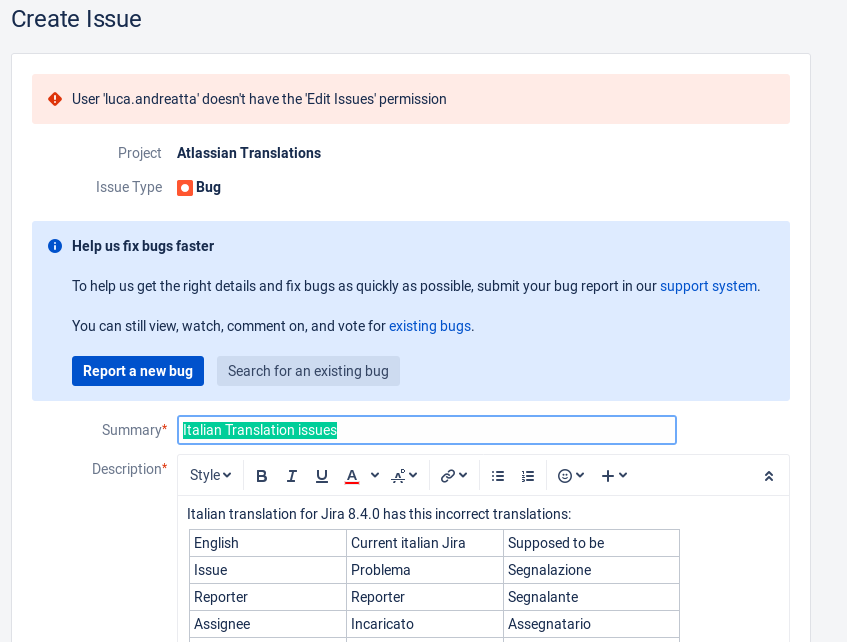The image size is (847, 642).
Task: Open the existing bugs link
Action: (430, 326)
